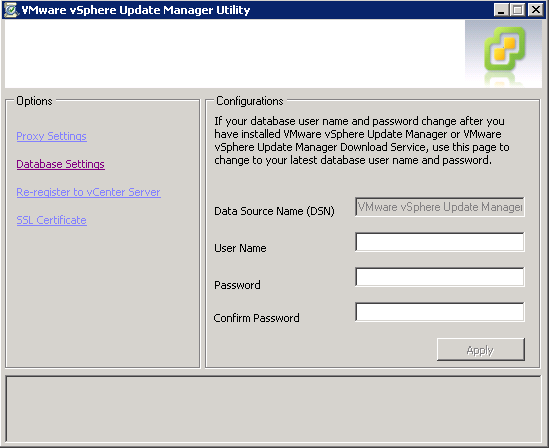Image resolution: width=549 pixels, height=448 pixels.
Task: Click the Options group heading
Action: pyautogui.click(x=34, y=101)
